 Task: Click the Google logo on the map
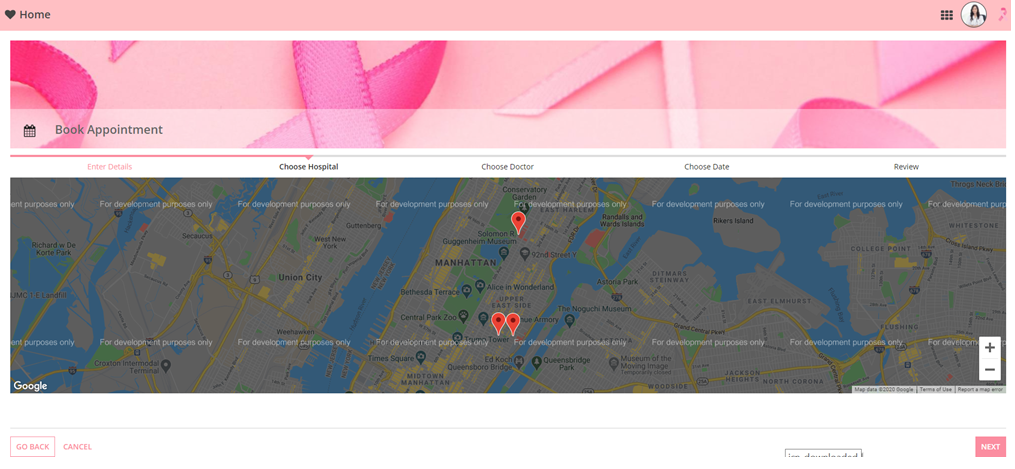click(30, 386)
